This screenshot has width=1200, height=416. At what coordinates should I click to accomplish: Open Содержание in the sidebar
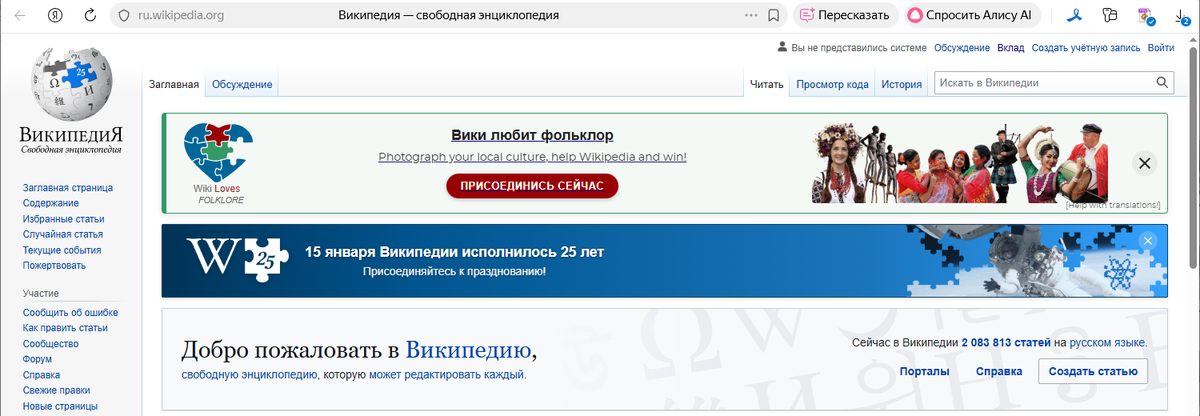click(51, 203)
